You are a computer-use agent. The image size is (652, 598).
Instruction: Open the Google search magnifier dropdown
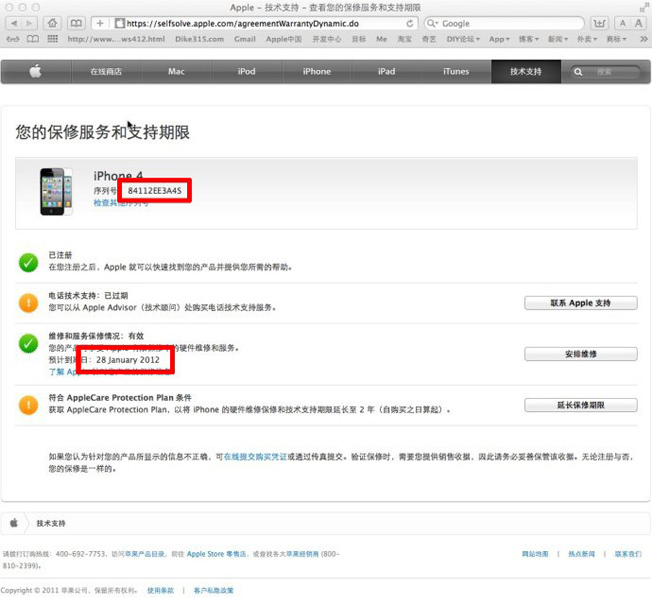click(x=432, y=24)
